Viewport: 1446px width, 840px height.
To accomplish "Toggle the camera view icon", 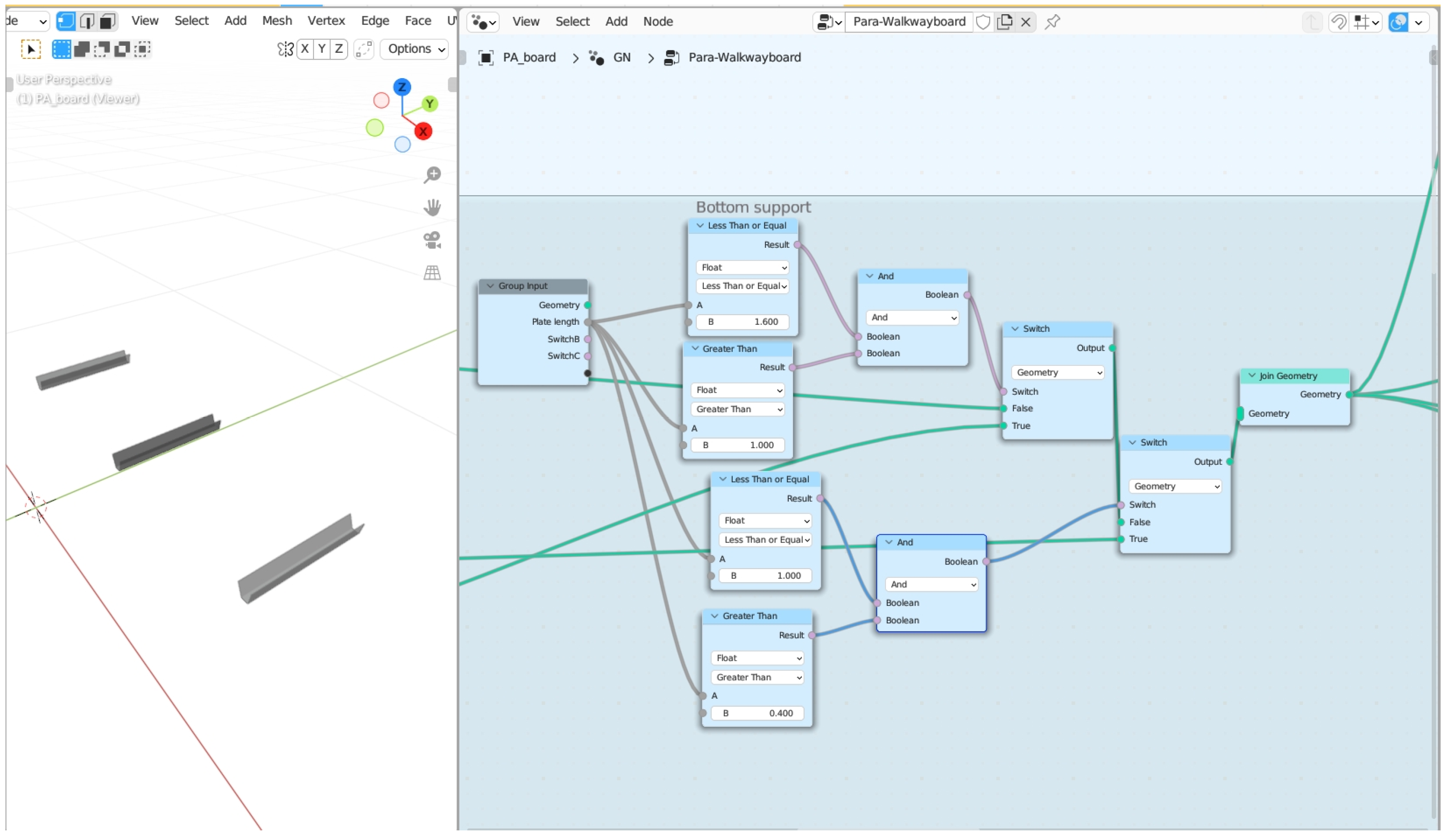I will pos(432,240).
